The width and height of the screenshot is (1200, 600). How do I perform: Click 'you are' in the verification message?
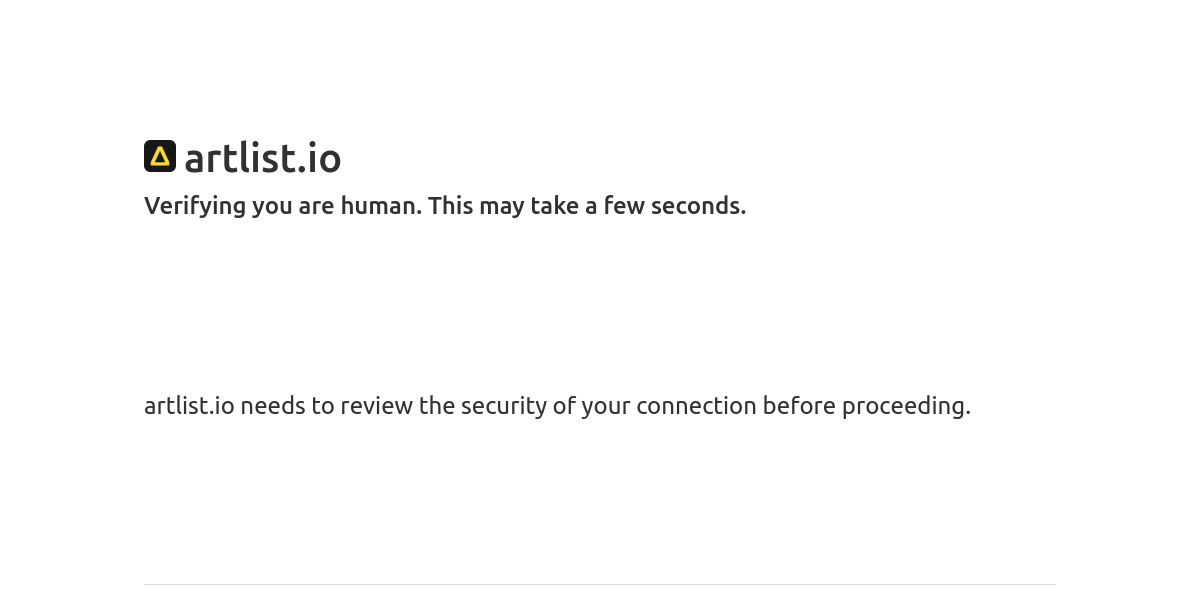[293, 206]
